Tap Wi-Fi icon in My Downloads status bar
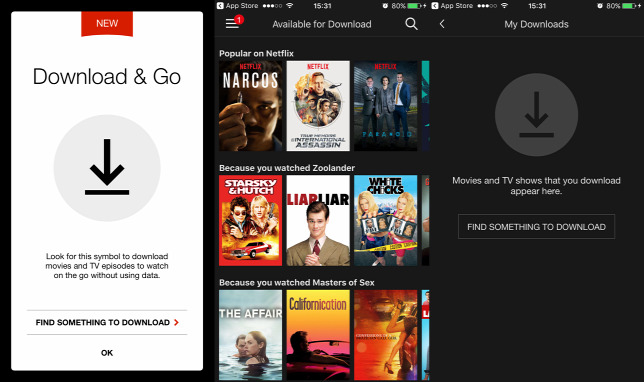This screenshot has height=382, width=644. [504, 6]
